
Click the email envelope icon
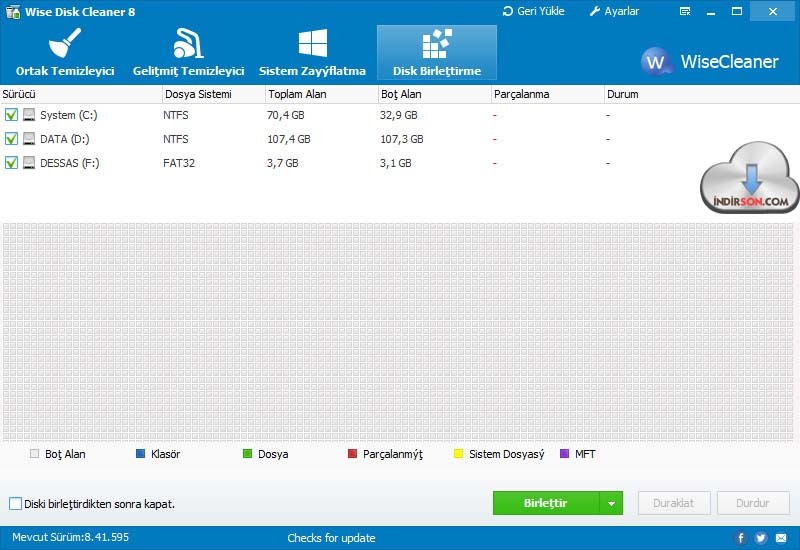click(781, 538)
